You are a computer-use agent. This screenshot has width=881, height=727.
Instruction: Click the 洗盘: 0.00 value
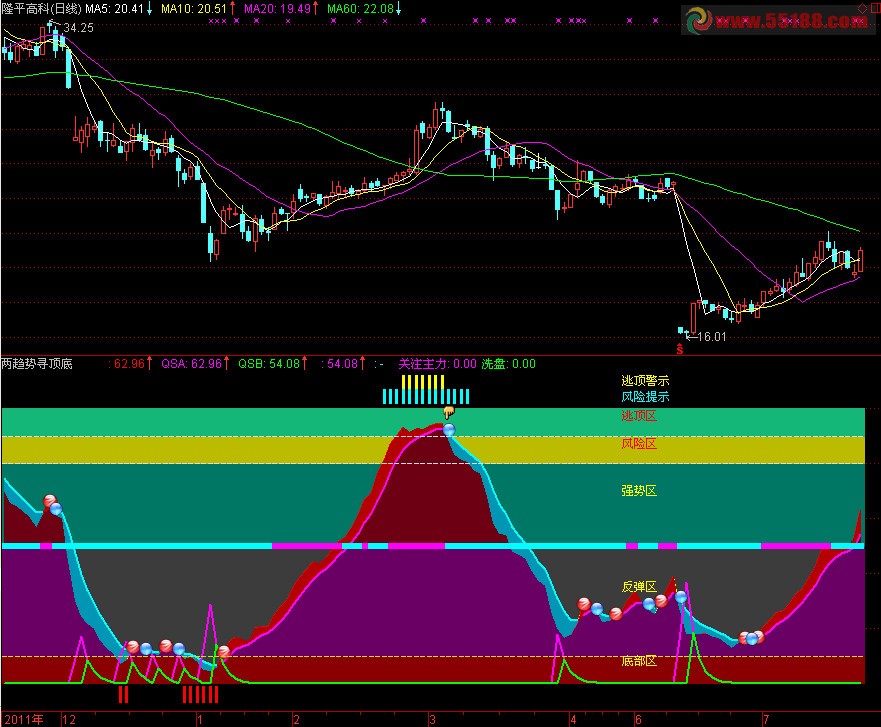508,364
